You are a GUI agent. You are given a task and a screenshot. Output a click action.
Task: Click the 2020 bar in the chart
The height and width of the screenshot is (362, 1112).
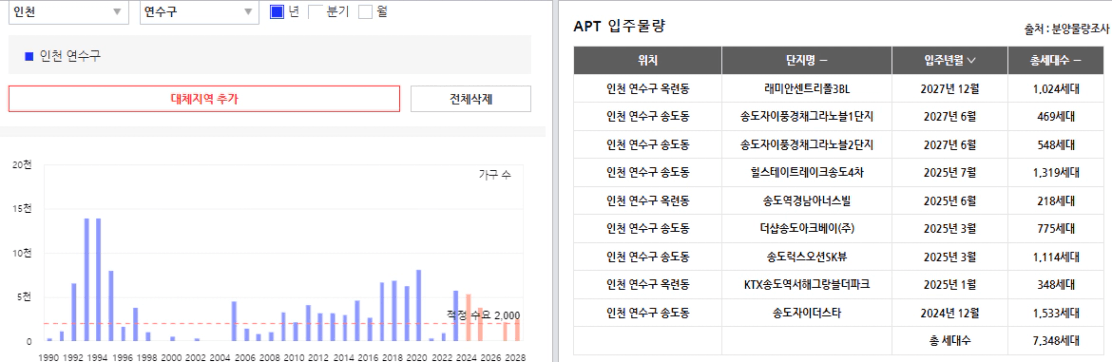click(x=418, y=305)
